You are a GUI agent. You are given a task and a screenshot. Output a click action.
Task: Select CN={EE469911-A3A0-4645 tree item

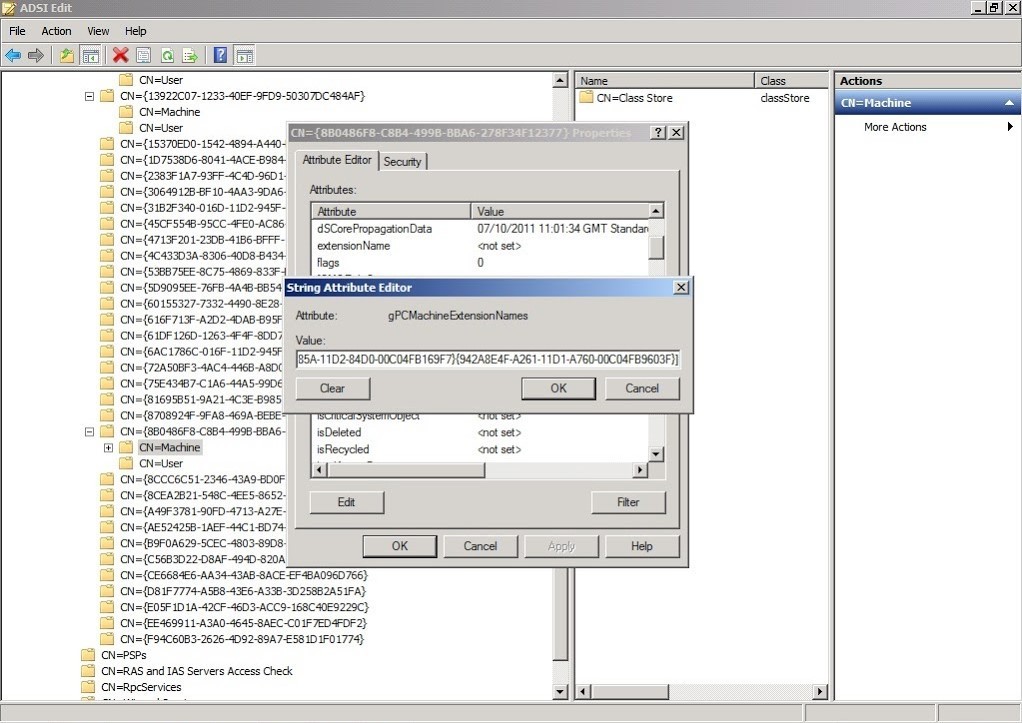click(243, 623)
